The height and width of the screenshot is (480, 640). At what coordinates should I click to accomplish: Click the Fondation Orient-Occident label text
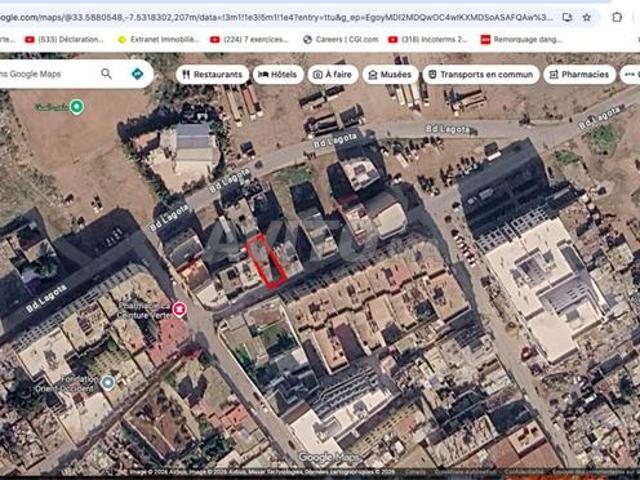(67, 384)
